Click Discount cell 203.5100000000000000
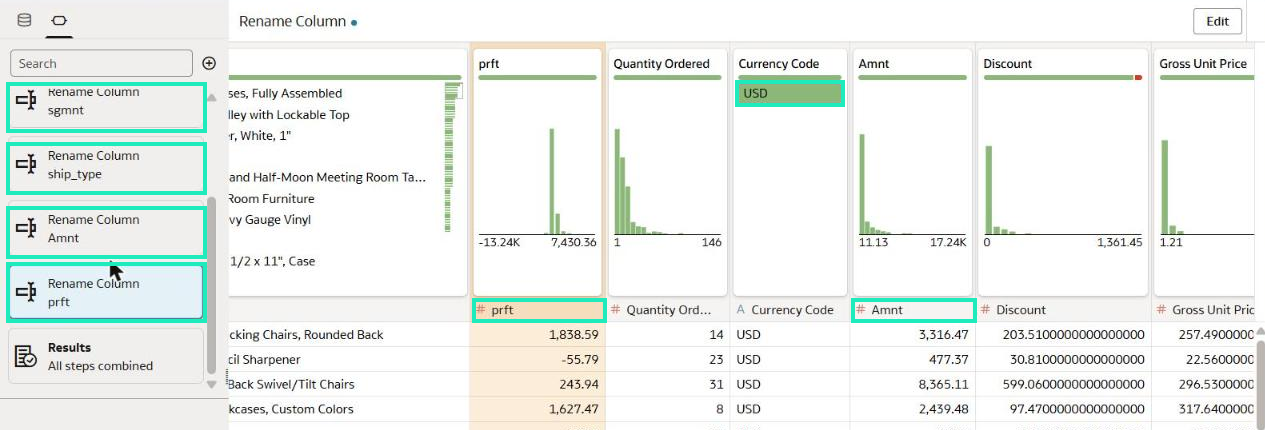The width and height of the screenshot is (1265, 430). point(1063,335)
